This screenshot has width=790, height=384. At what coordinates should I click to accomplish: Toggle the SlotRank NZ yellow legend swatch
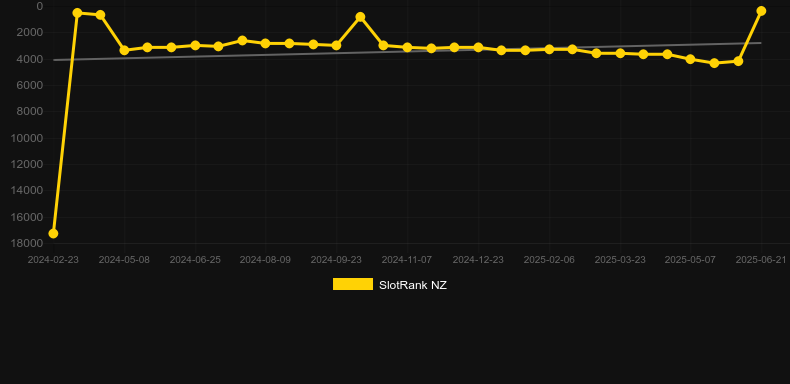353,284
